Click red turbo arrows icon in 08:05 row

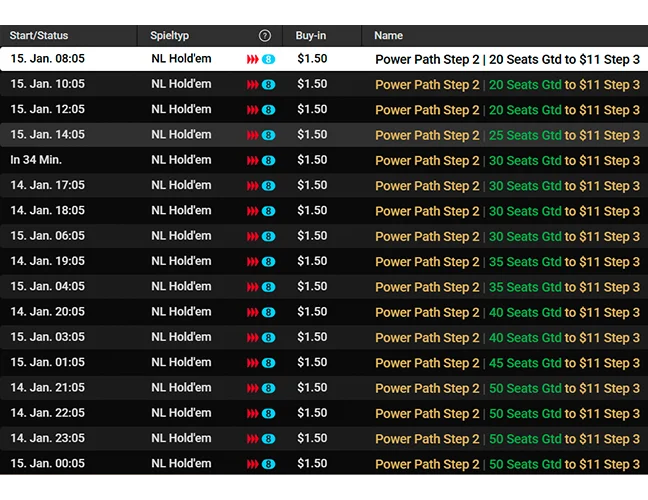(x=253, y=60)
